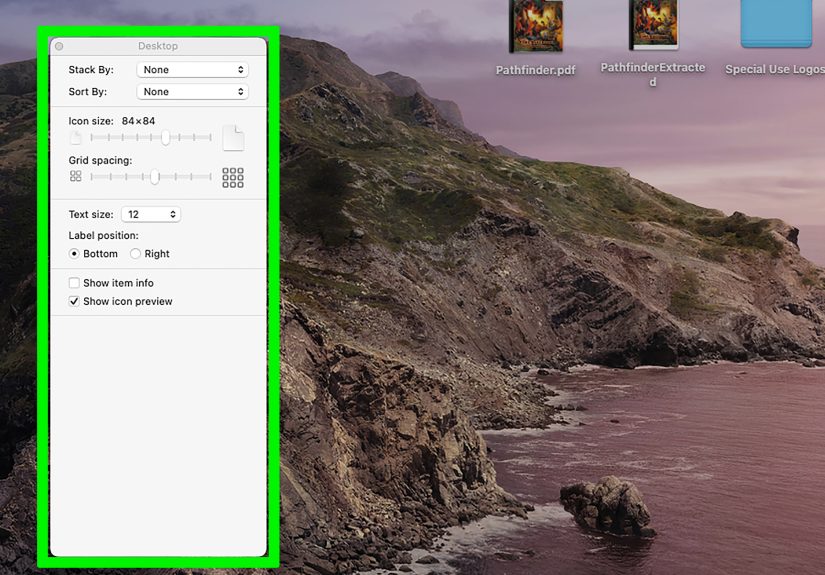Click the Icon size slider knob
The height and width of the screenshot is (575, 825).
click(x=166, y=137)
